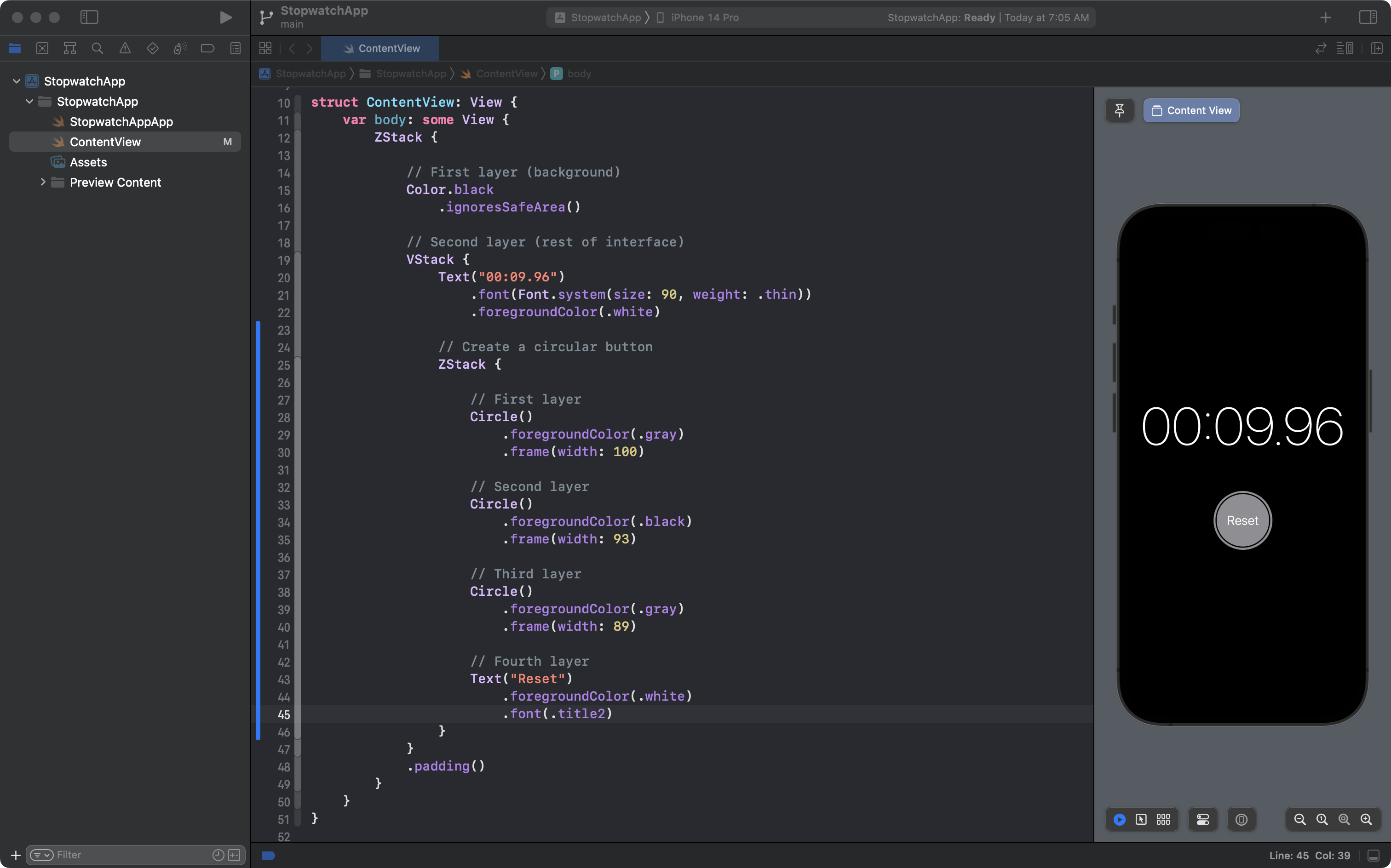Viewport: 1391px width, 868px height.
Task: Click the pin Content View icon
Action: (1120, 110)
